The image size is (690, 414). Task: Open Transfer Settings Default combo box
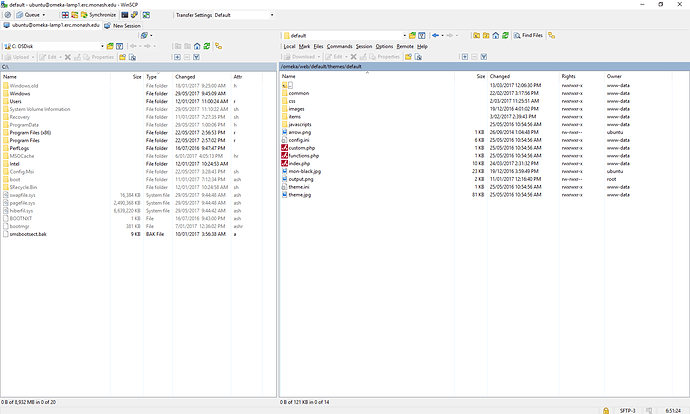[244, 15]
